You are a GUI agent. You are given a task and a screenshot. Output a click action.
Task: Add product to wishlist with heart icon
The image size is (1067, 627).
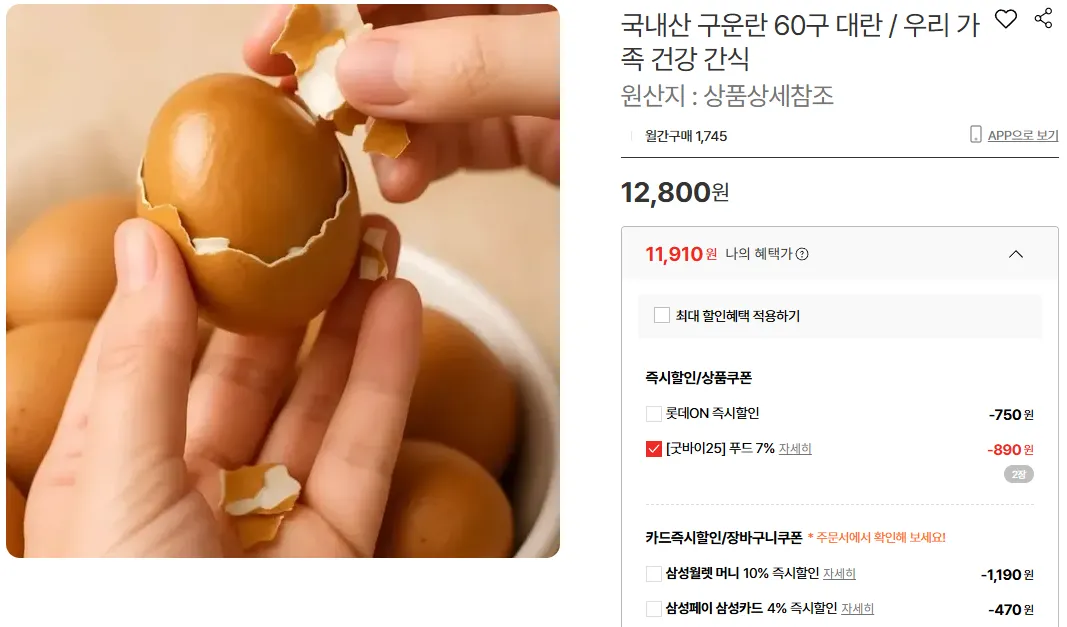click(x=1006, y=19)
